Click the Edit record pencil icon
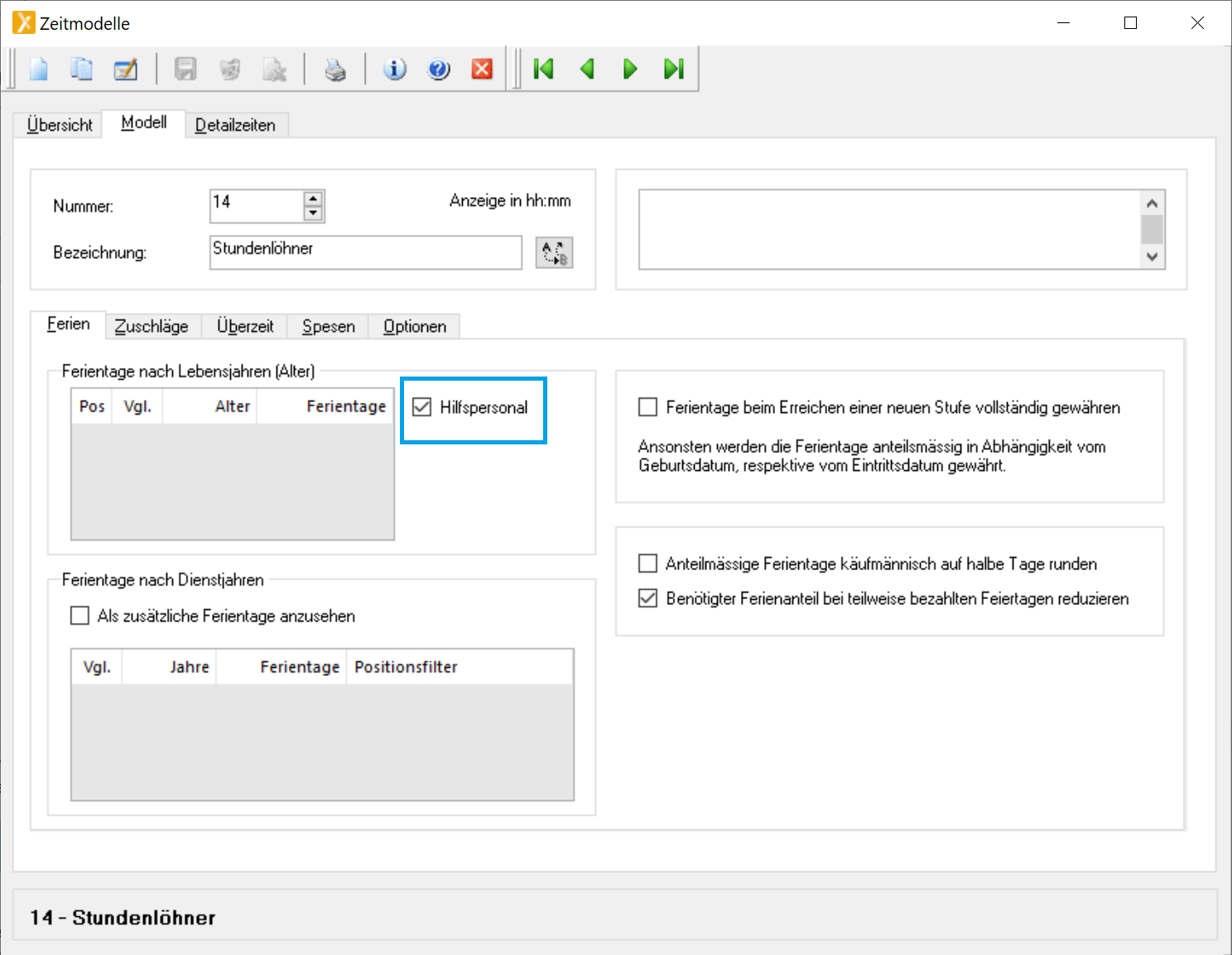 [125, 70]
